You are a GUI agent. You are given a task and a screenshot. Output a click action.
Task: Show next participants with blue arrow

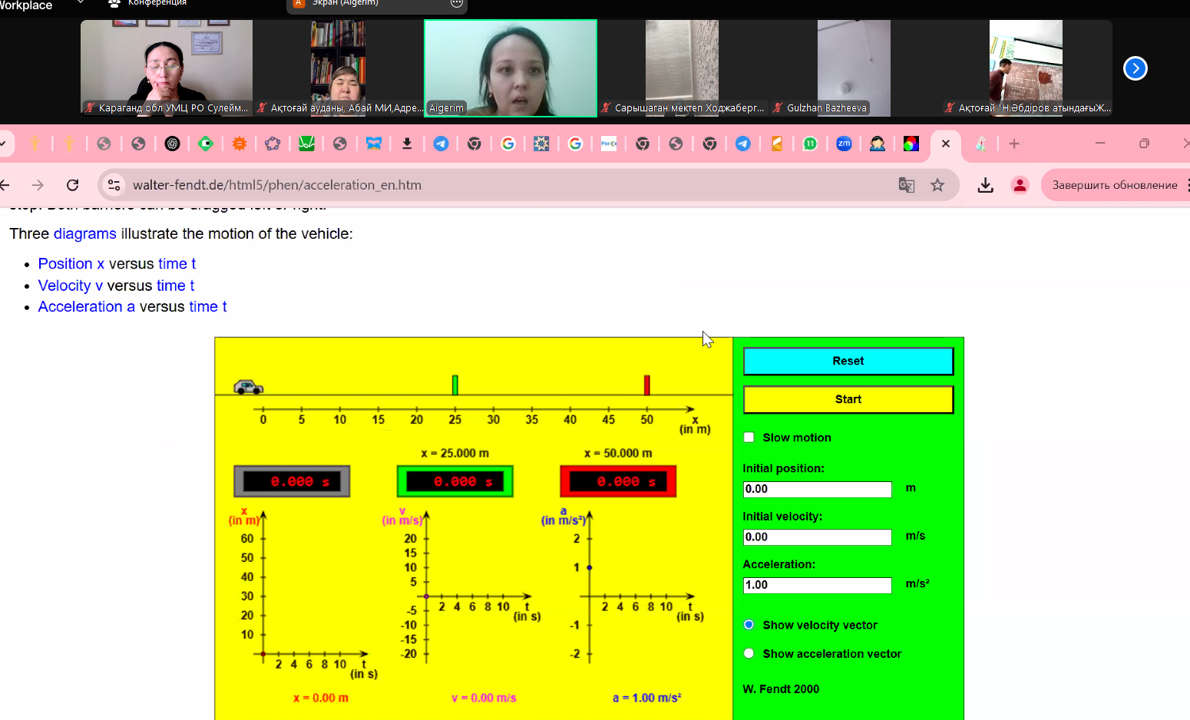tap(1135, 68)
